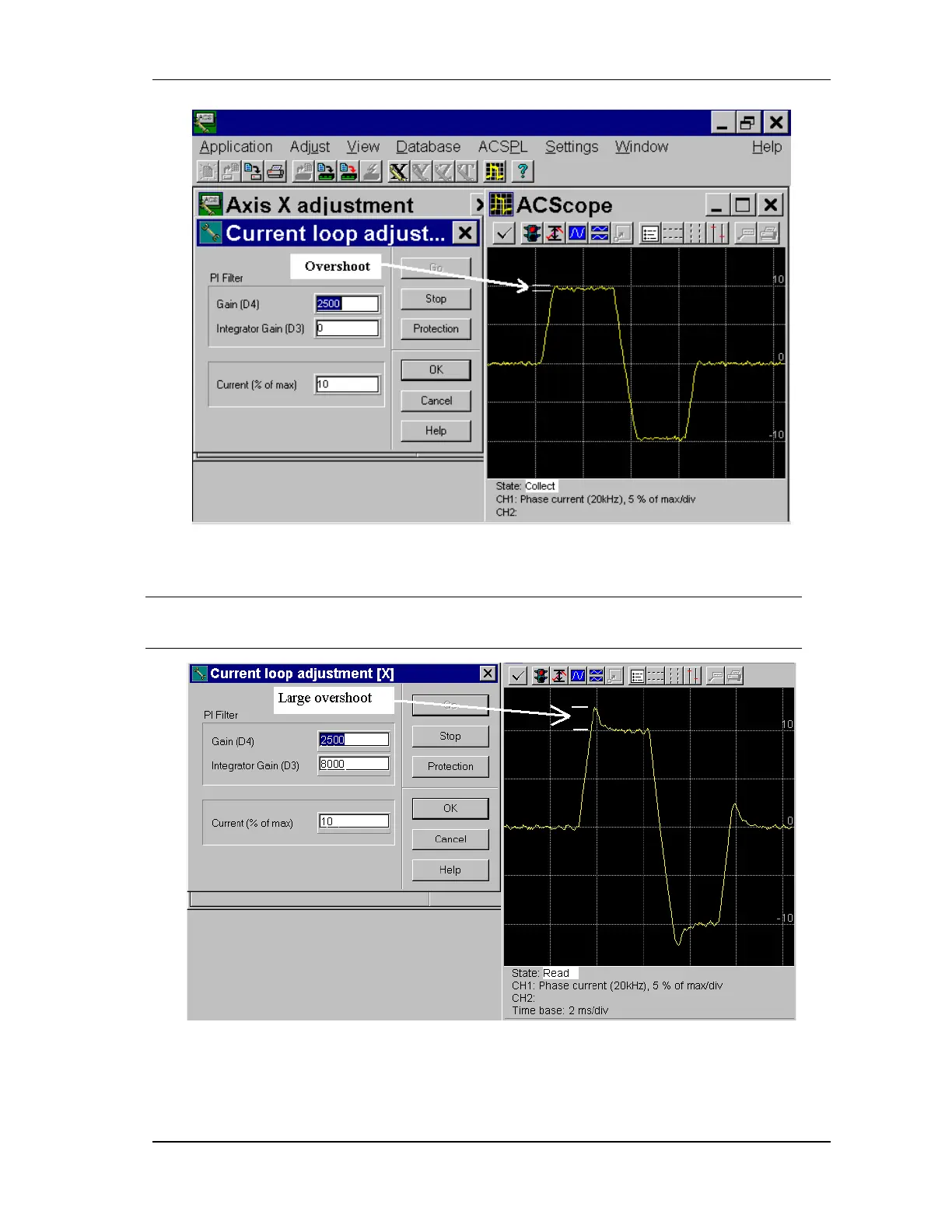Viewport: 952px width, 1232px height.
Task: Click the question mark help icon
Action: click(x=523, y=171)
